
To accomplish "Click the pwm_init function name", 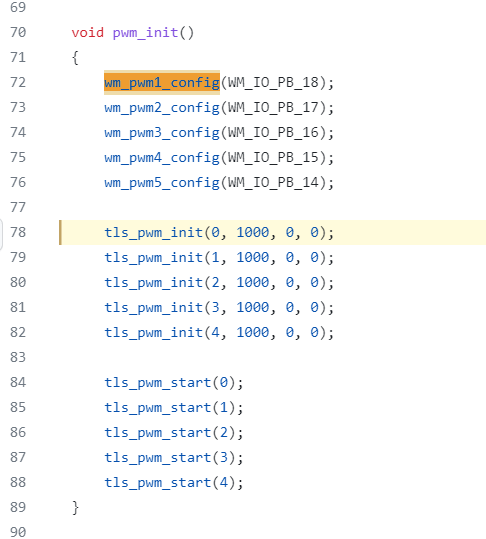I will coord(145,33).
